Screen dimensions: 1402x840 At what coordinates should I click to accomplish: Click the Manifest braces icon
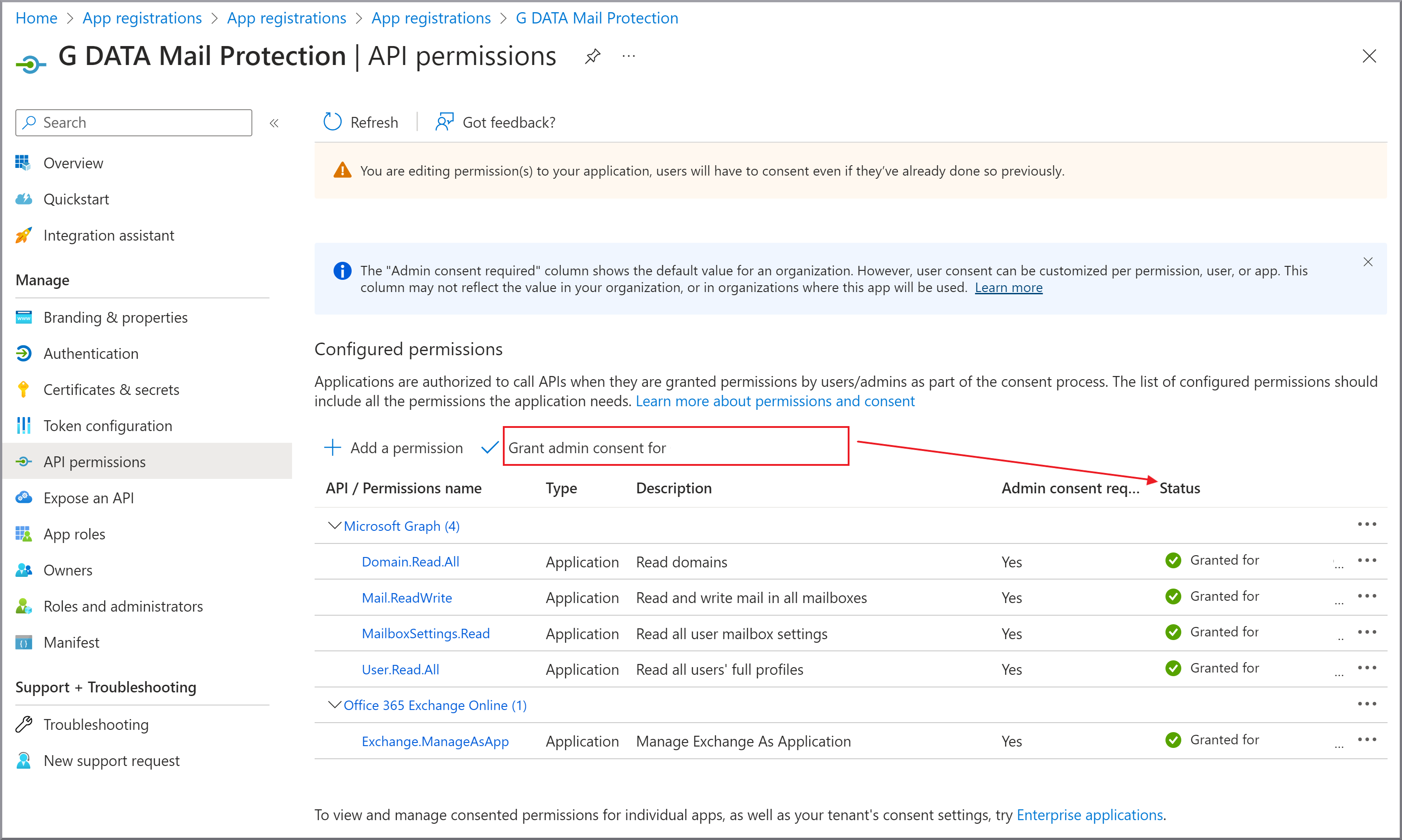23,643
